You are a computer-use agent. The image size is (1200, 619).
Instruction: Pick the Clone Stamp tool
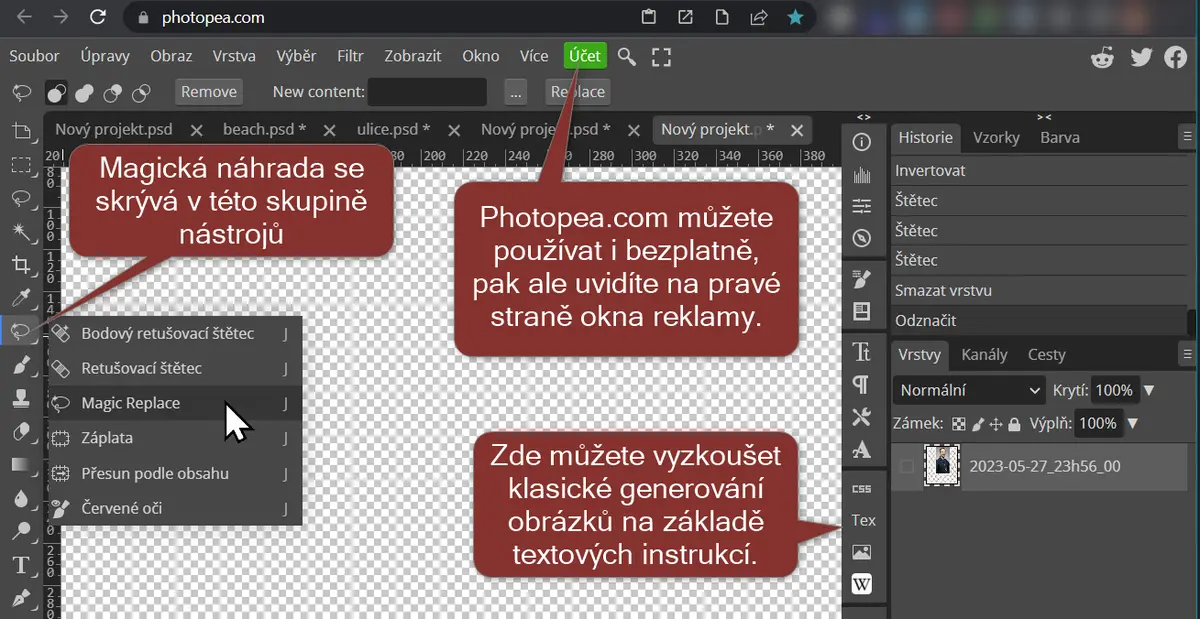21,398
